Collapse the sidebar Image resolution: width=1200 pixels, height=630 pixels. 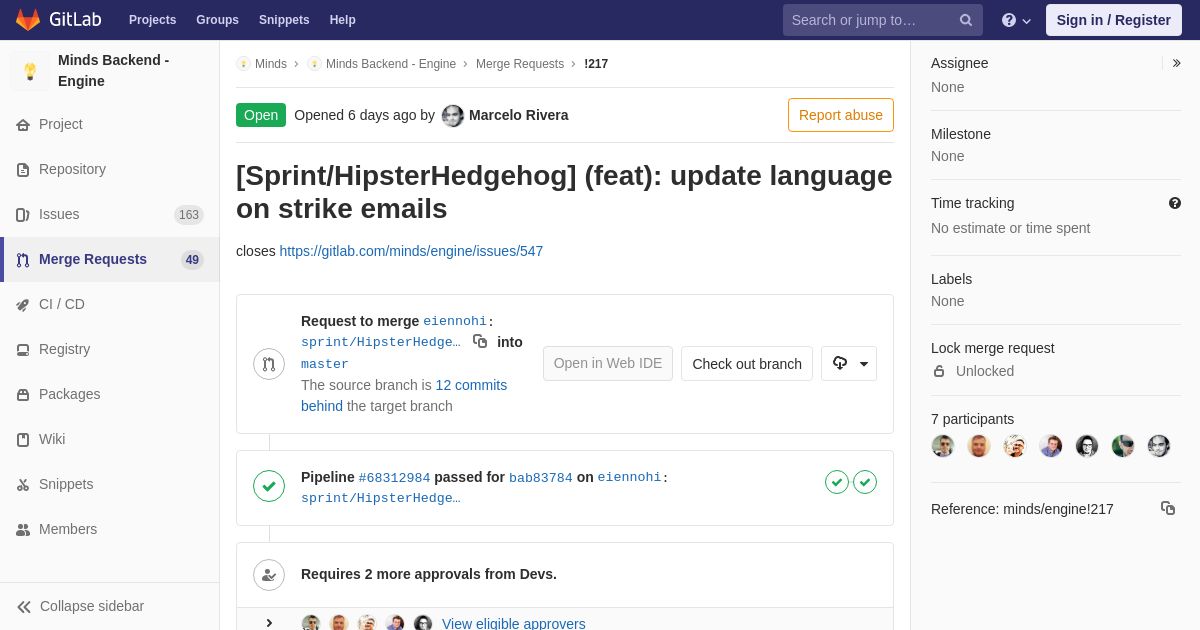tap(110, 606)
